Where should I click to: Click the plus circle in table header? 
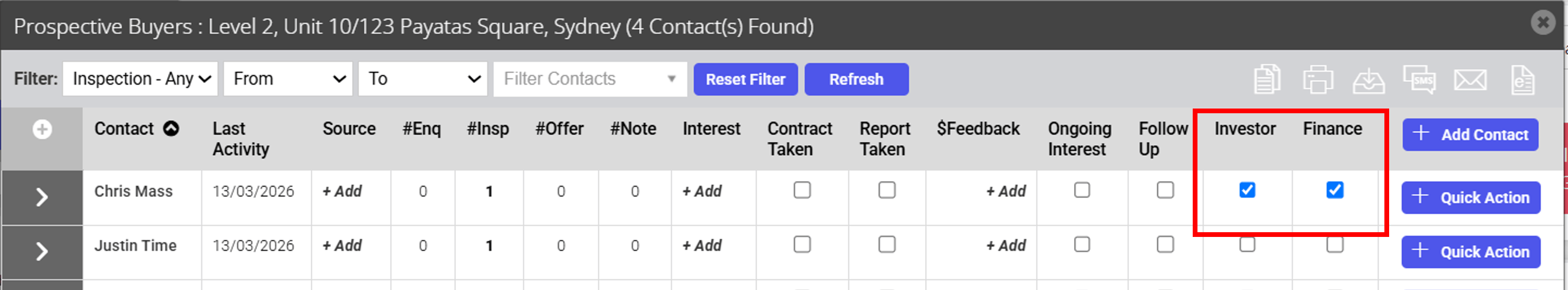click(42, 129)
